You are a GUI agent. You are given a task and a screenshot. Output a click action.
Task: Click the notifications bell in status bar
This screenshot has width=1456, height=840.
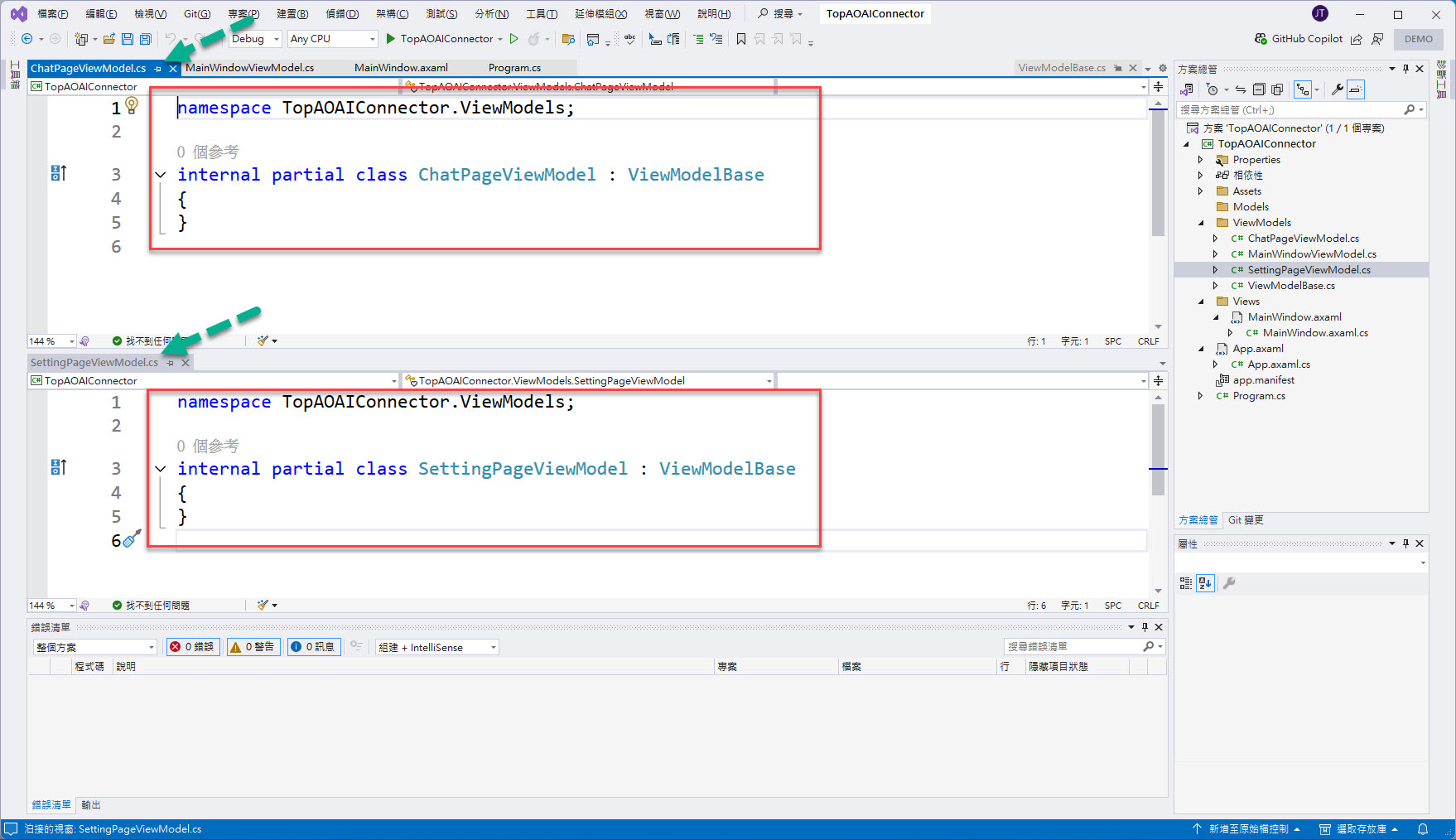coord(1423,829)
